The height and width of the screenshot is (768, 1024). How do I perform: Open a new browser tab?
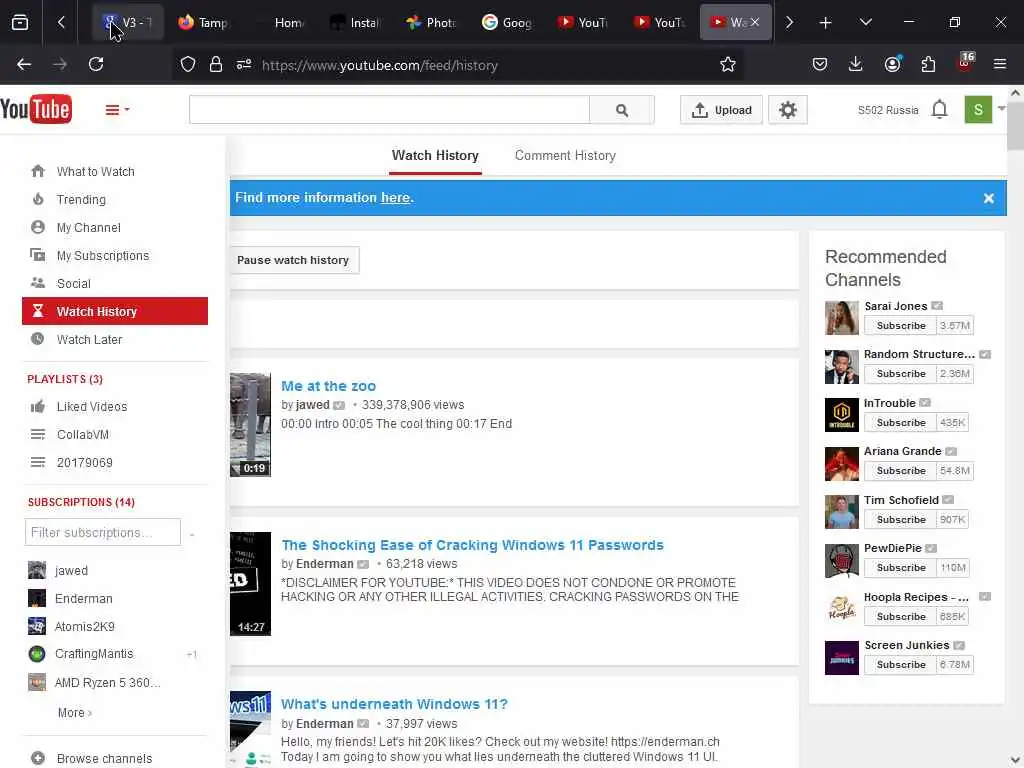point(825,23)
